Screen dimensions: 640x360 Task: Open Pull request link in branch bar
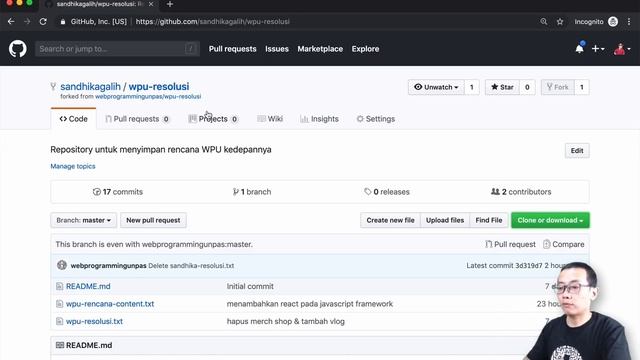(510, 244)
